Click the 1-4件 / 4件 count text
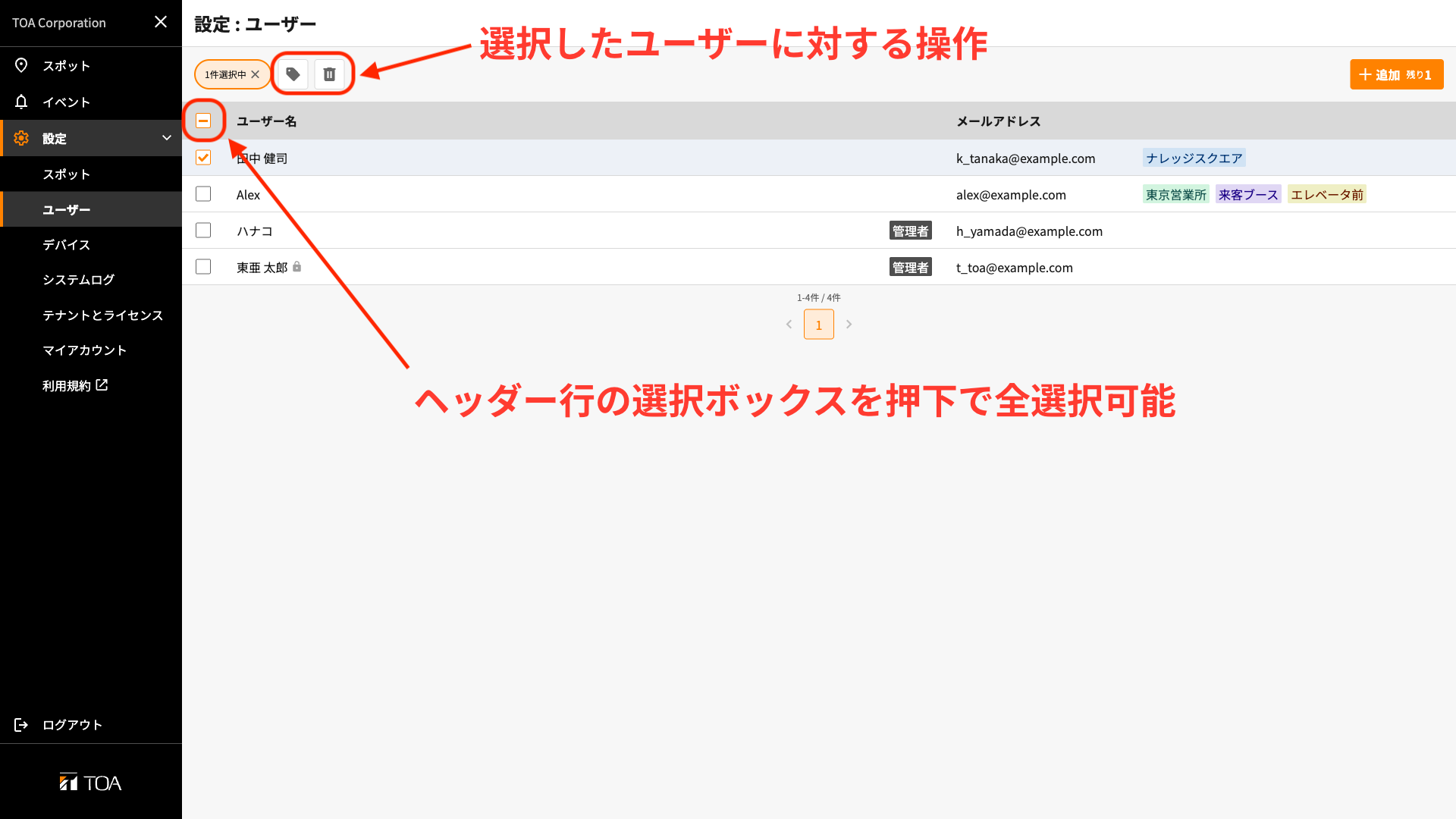Screen dimensions: 1456x819 click(819, 297)
